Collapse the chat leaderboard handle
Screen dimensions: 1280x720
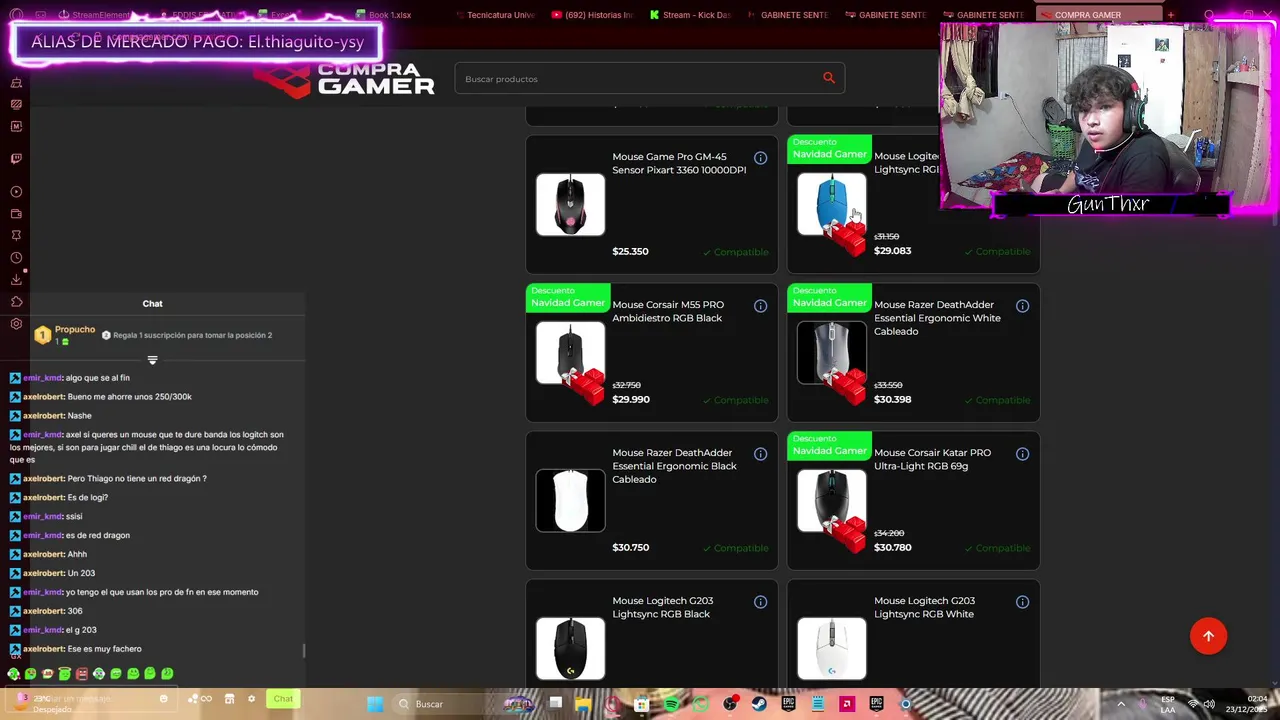point(152,360)
